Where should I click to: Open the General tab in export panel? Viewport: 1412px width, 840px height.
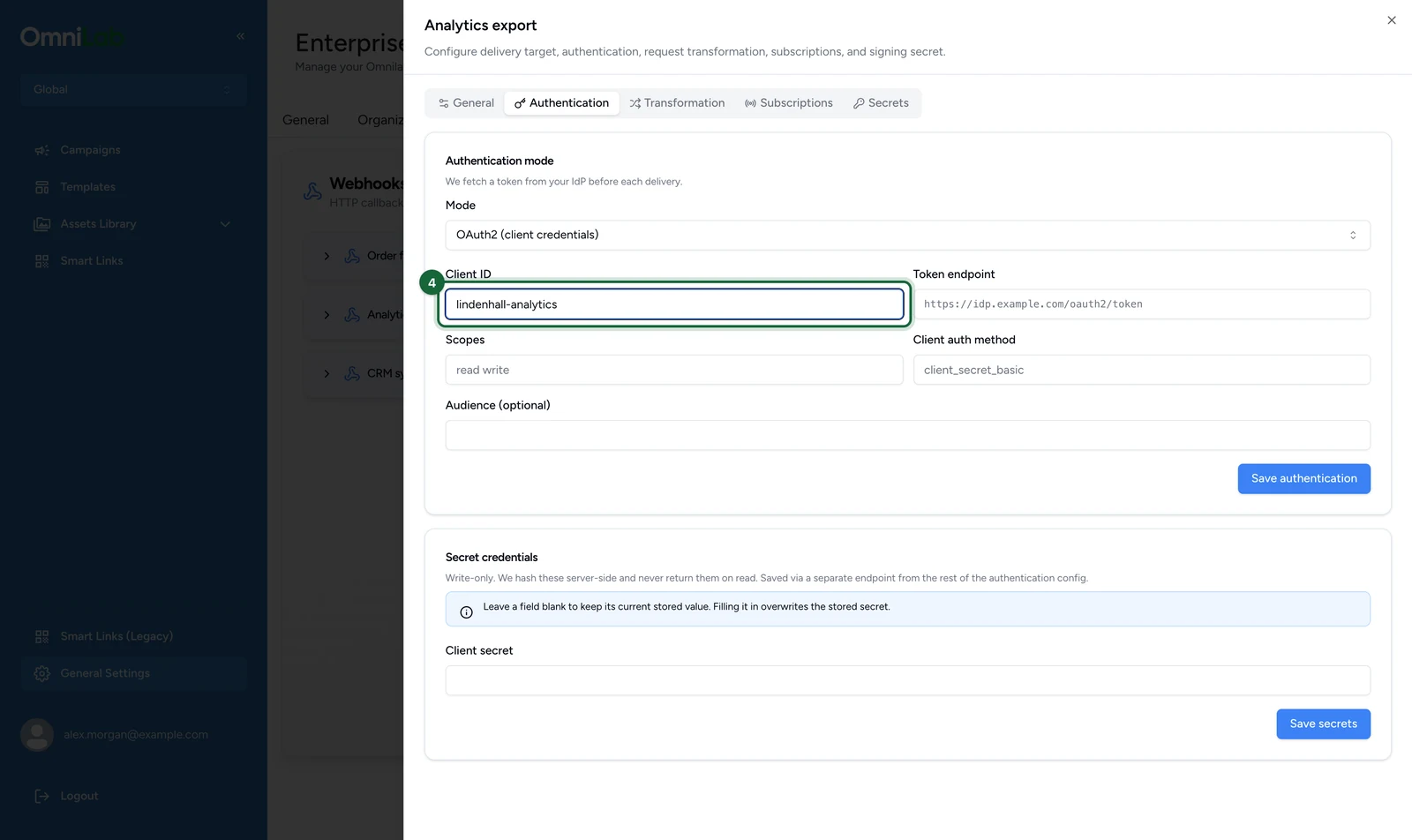[466, 103]
